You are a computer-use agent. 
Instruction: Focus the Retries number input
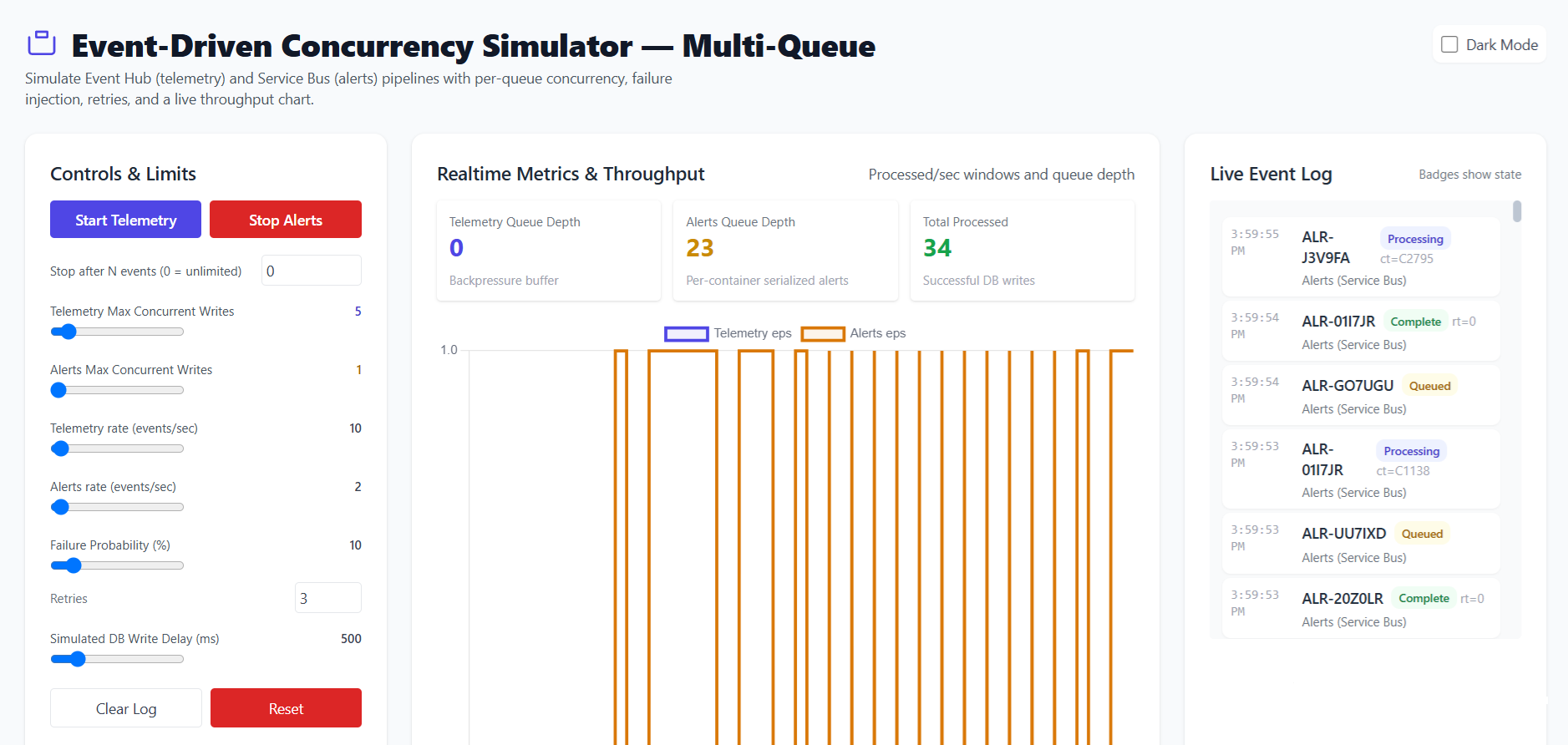327,598
